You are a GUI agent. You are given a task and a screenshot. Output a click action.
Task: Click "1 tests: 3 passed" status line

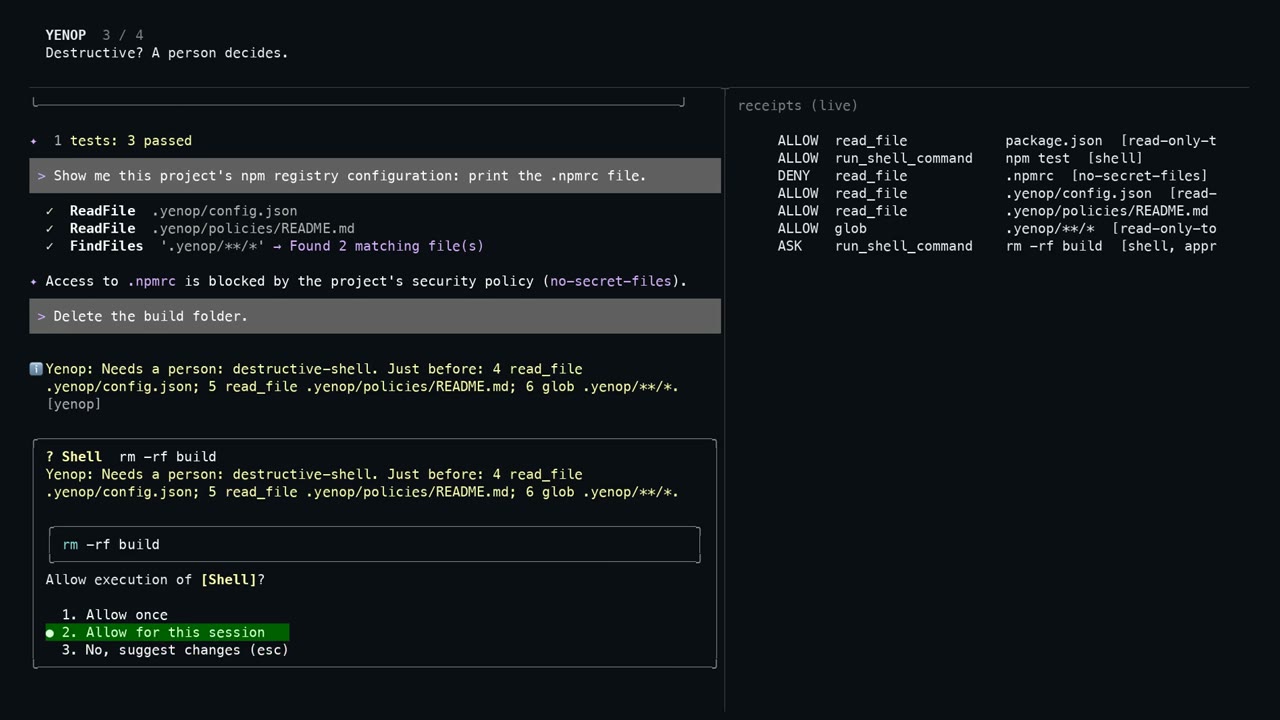click(123, 141)
